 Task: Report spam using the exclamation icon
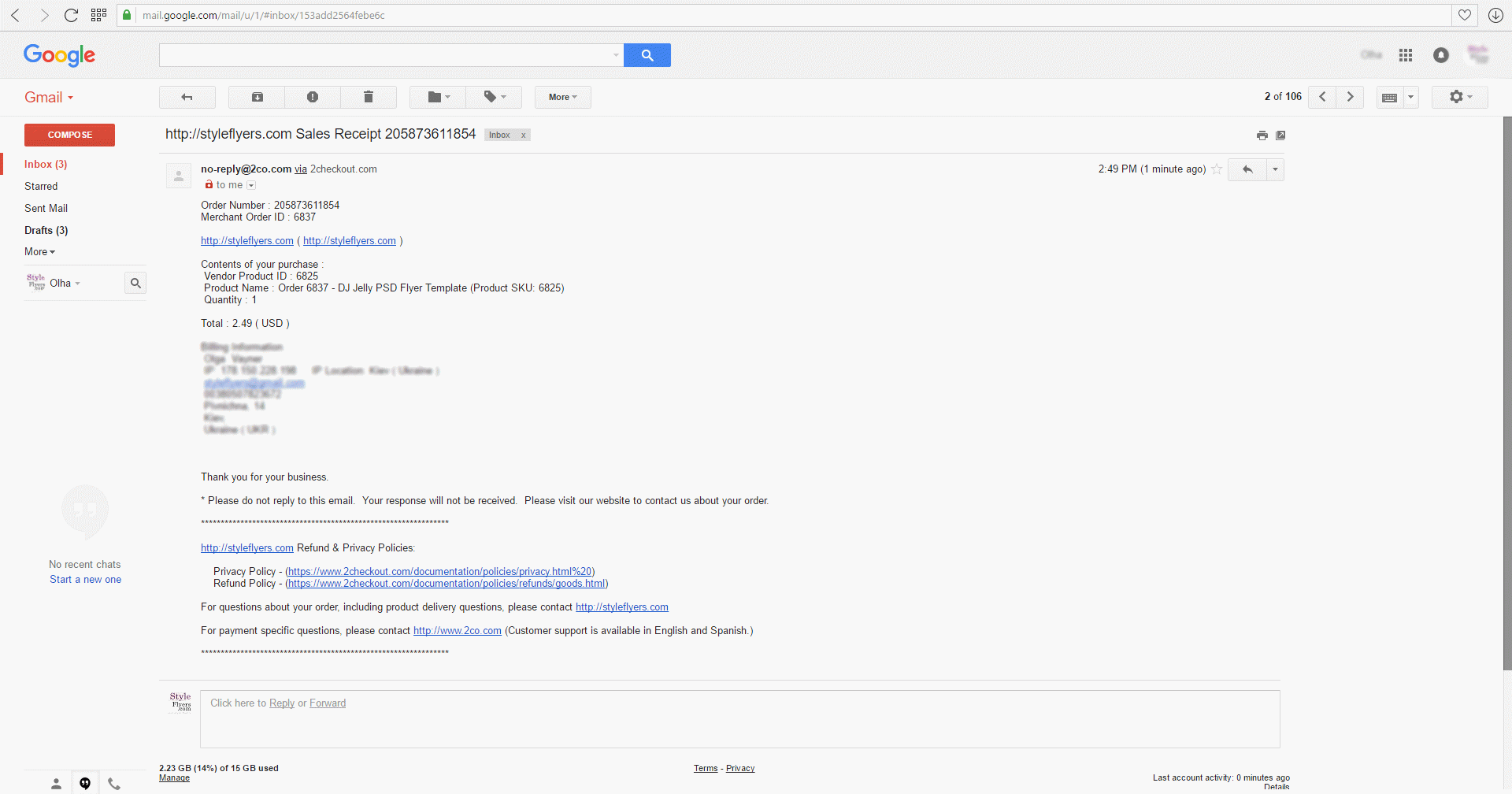(x=313, y=97)
